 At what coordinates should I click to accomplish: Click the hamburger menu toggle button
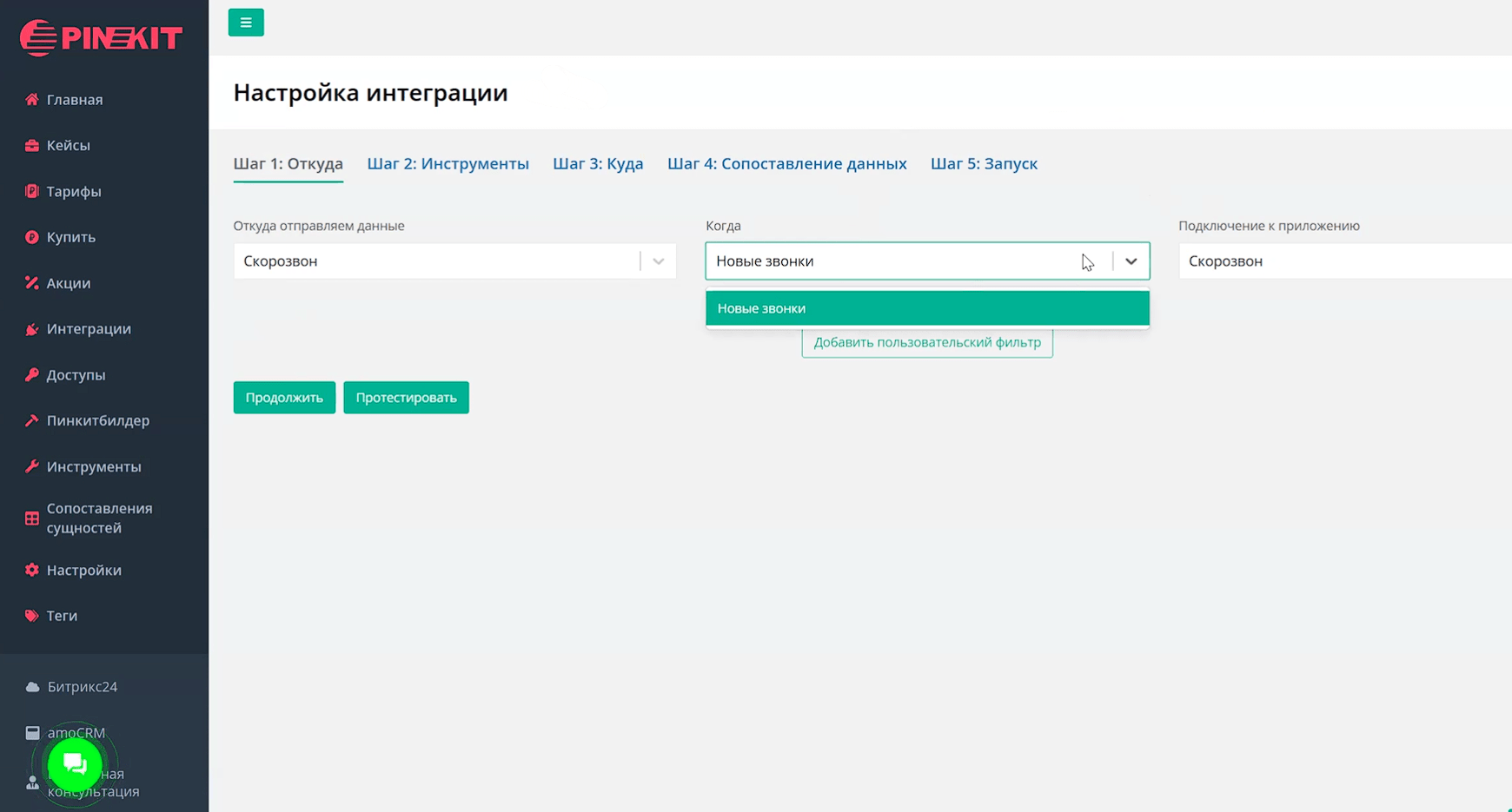point(246,23)
